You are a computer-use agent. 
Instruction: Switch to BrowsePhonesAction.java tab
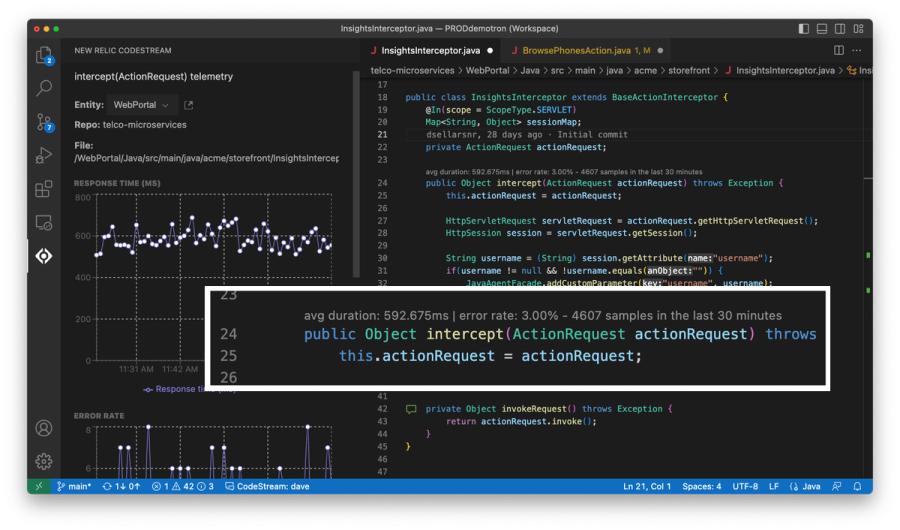(x=586, y=51)
